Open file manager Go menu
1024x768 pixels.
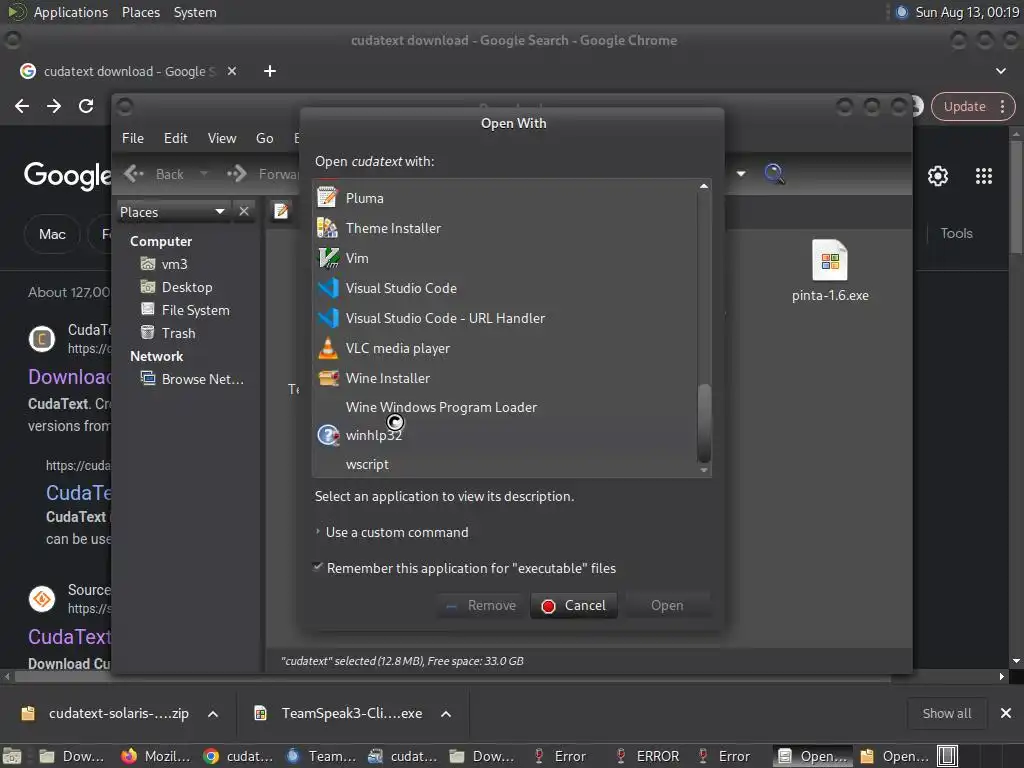tap(264, 138)
